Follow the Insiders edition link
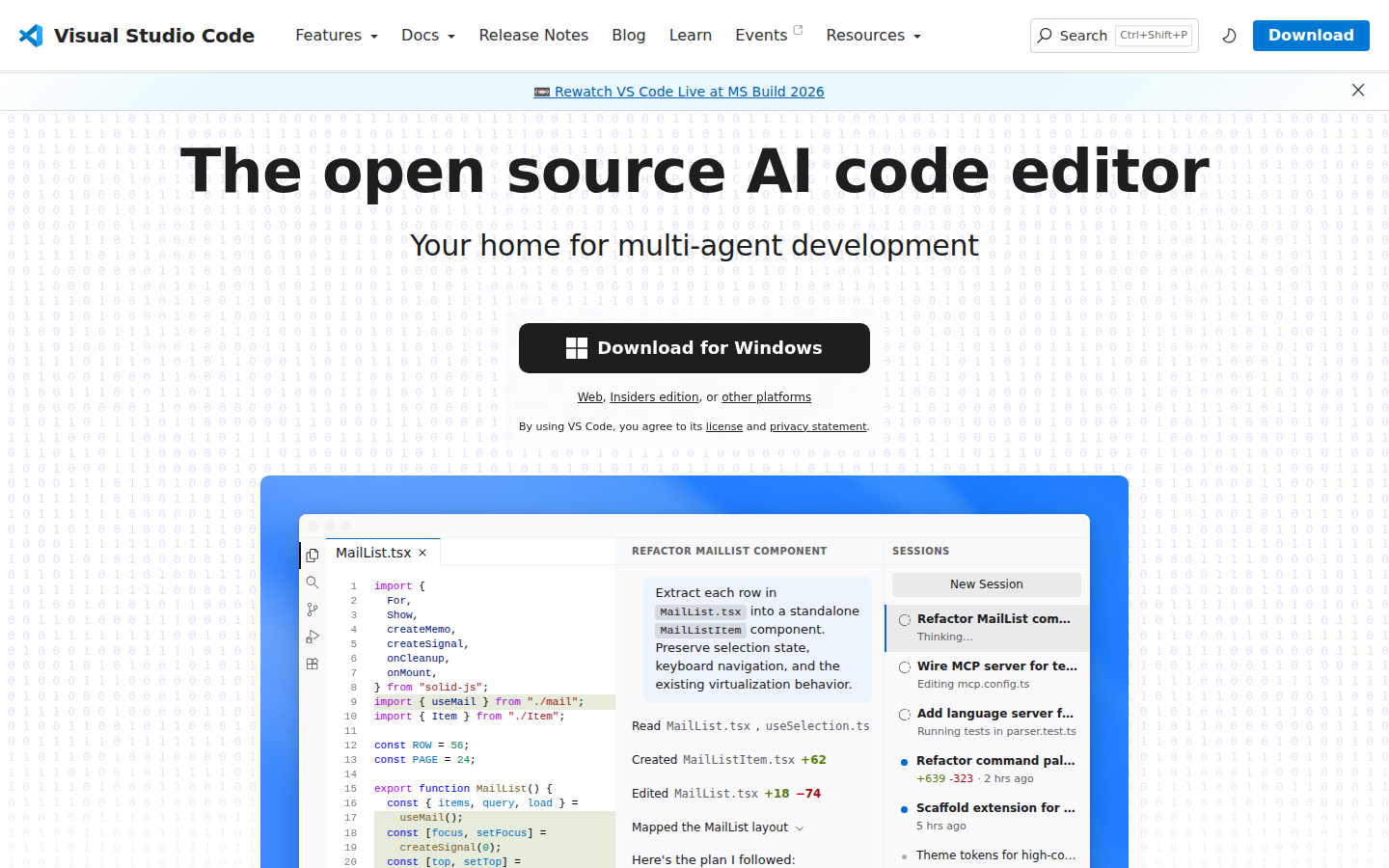The image size is (1389, 868). (x=655, y=397)
